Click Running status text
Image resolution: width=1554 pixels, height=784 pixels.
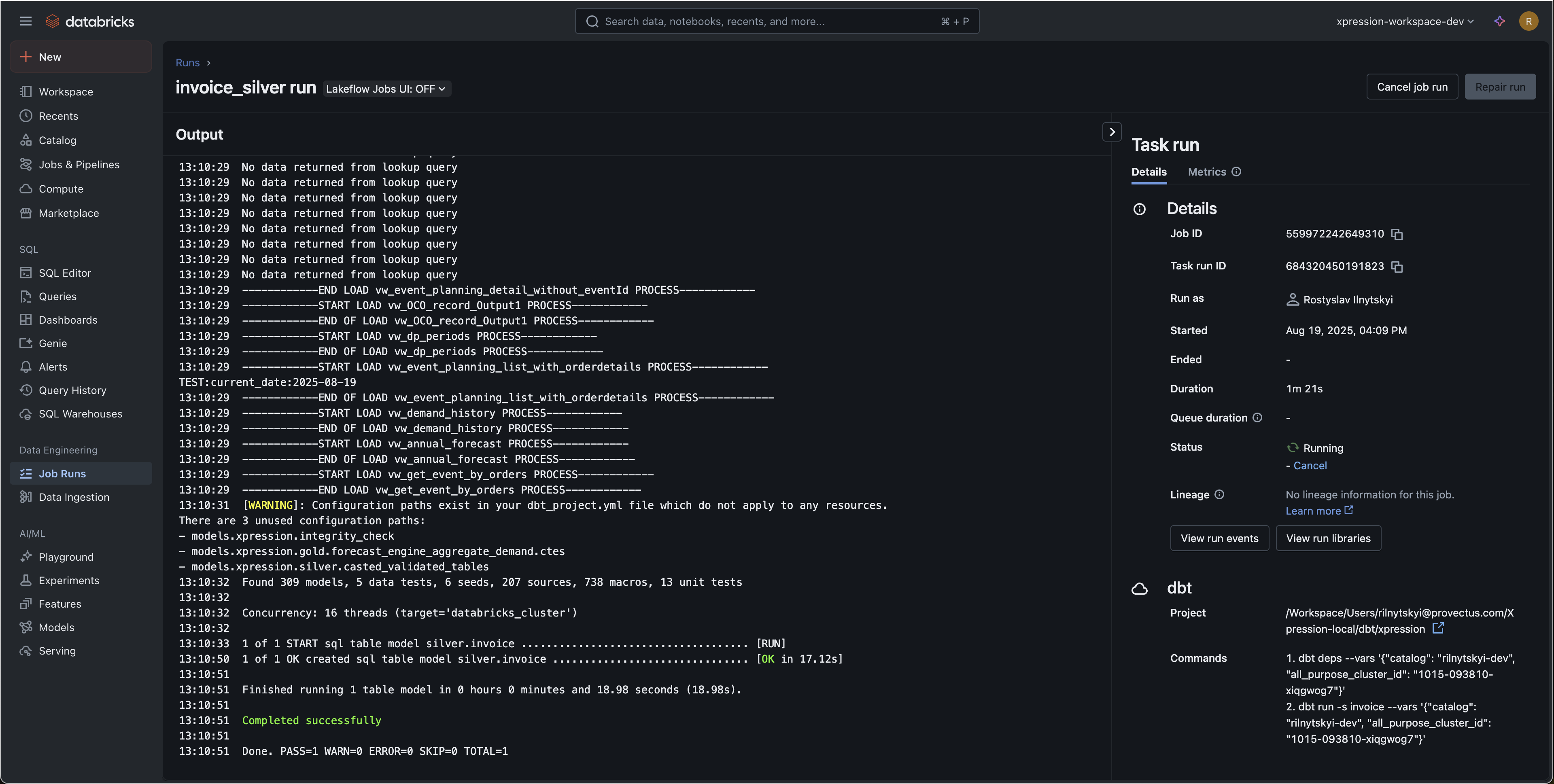coord(1323,448)
